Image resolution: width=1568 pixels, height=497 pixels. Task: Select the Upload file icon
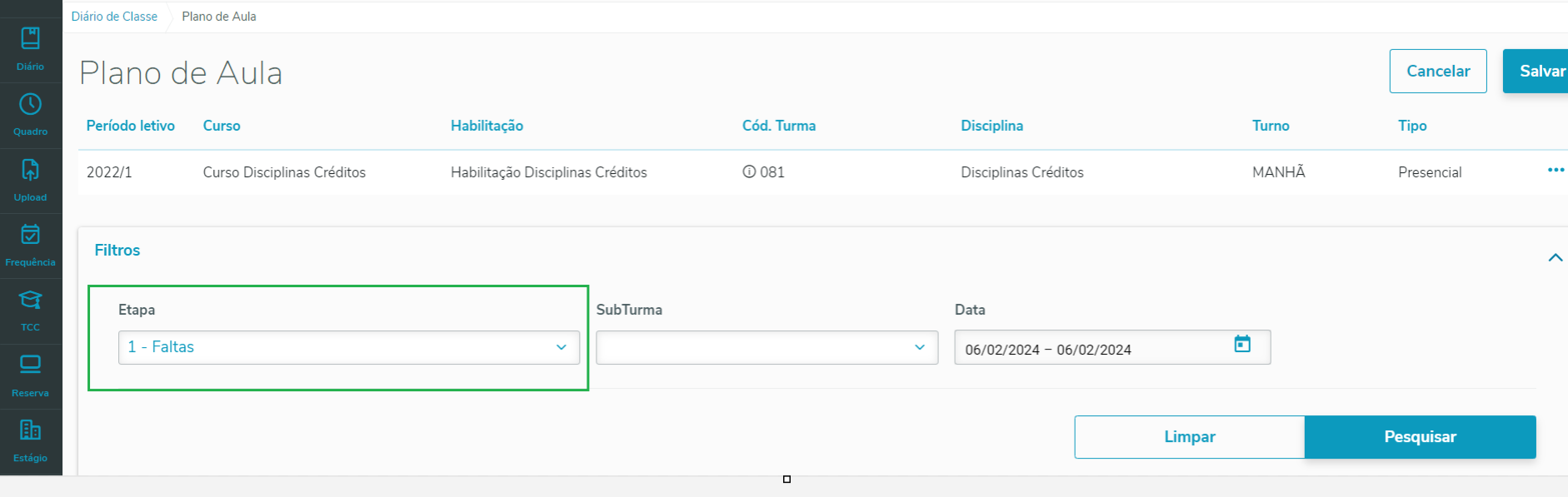pyautogui.click(x=30, y=170)
